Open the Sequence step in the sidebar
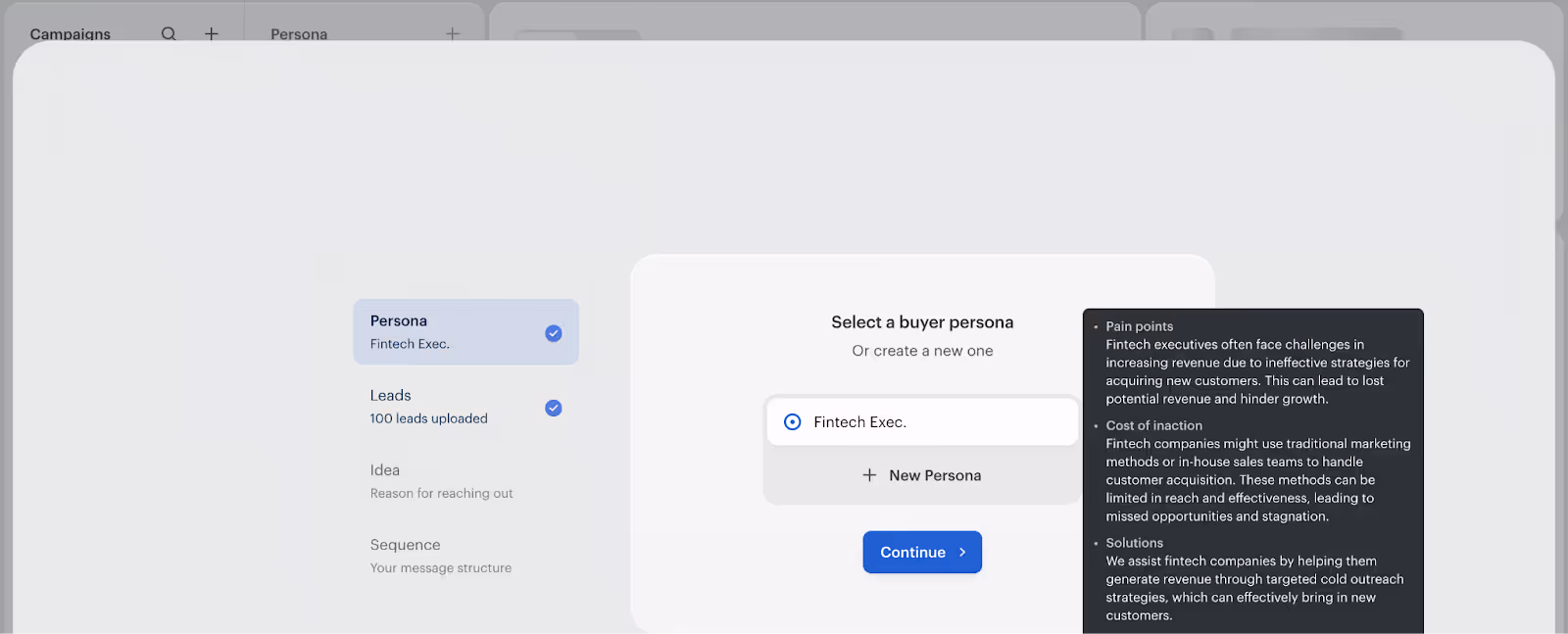Image resolution: width=1568 pixels, height=634 pixels. (x=465, y=556)
